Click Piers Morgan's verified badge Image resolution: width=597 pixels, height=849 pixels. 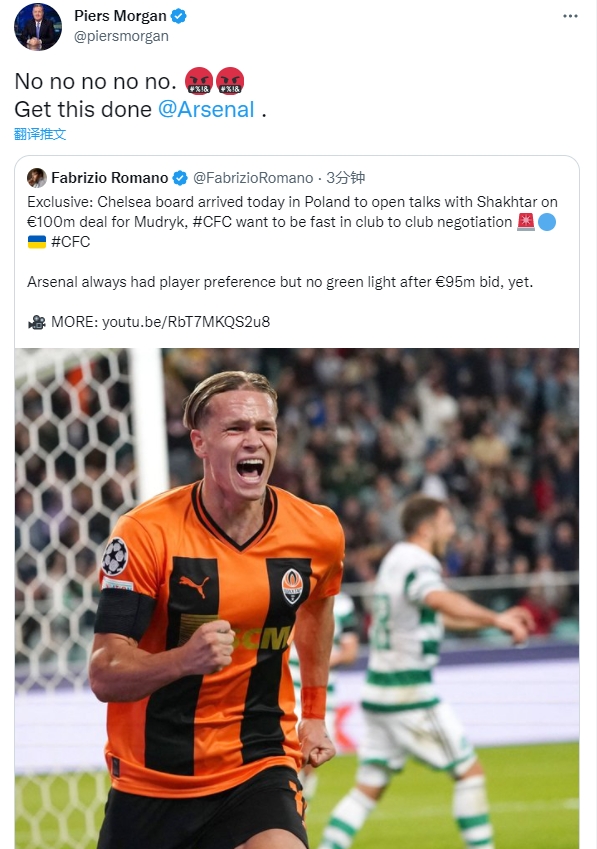coord(179,16)
